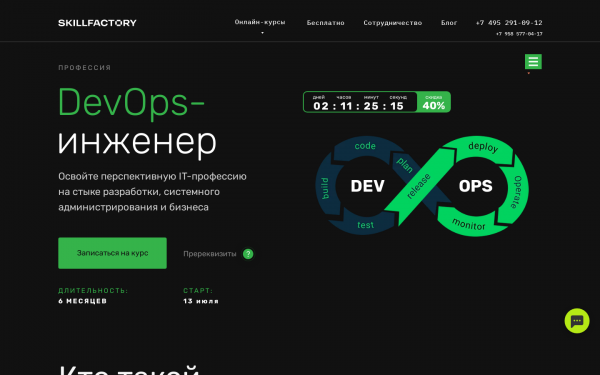Click the countdown days value 02

321,106
